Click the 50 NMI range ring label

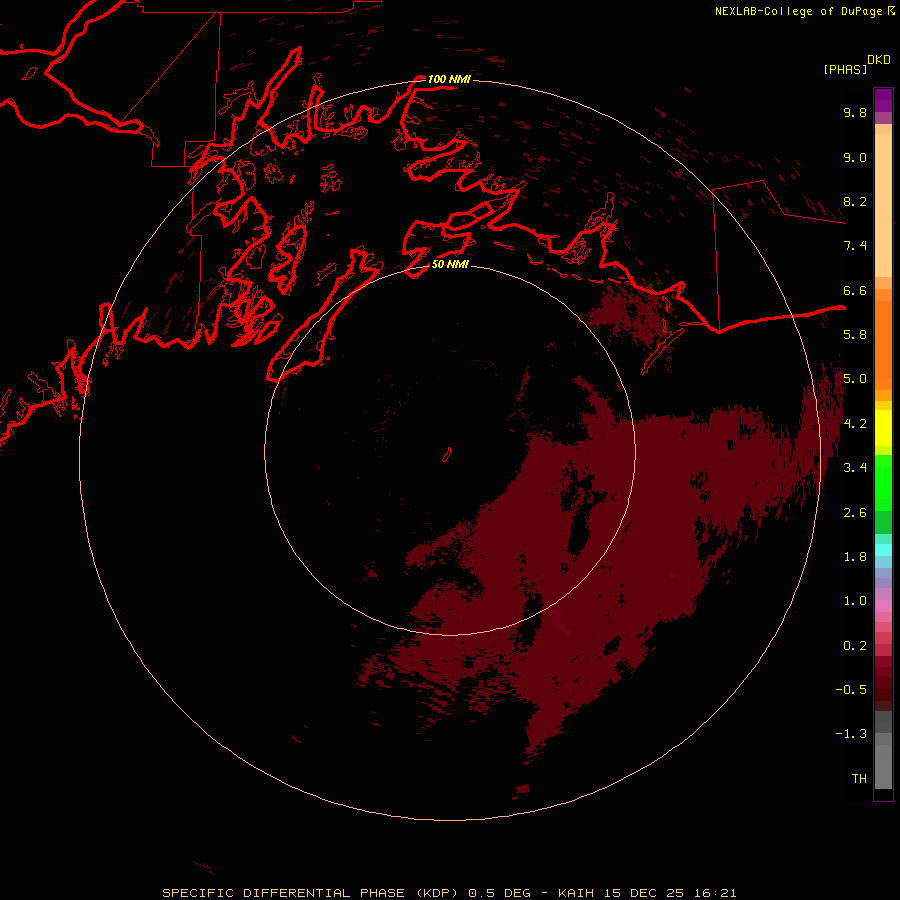click(450, 264)
